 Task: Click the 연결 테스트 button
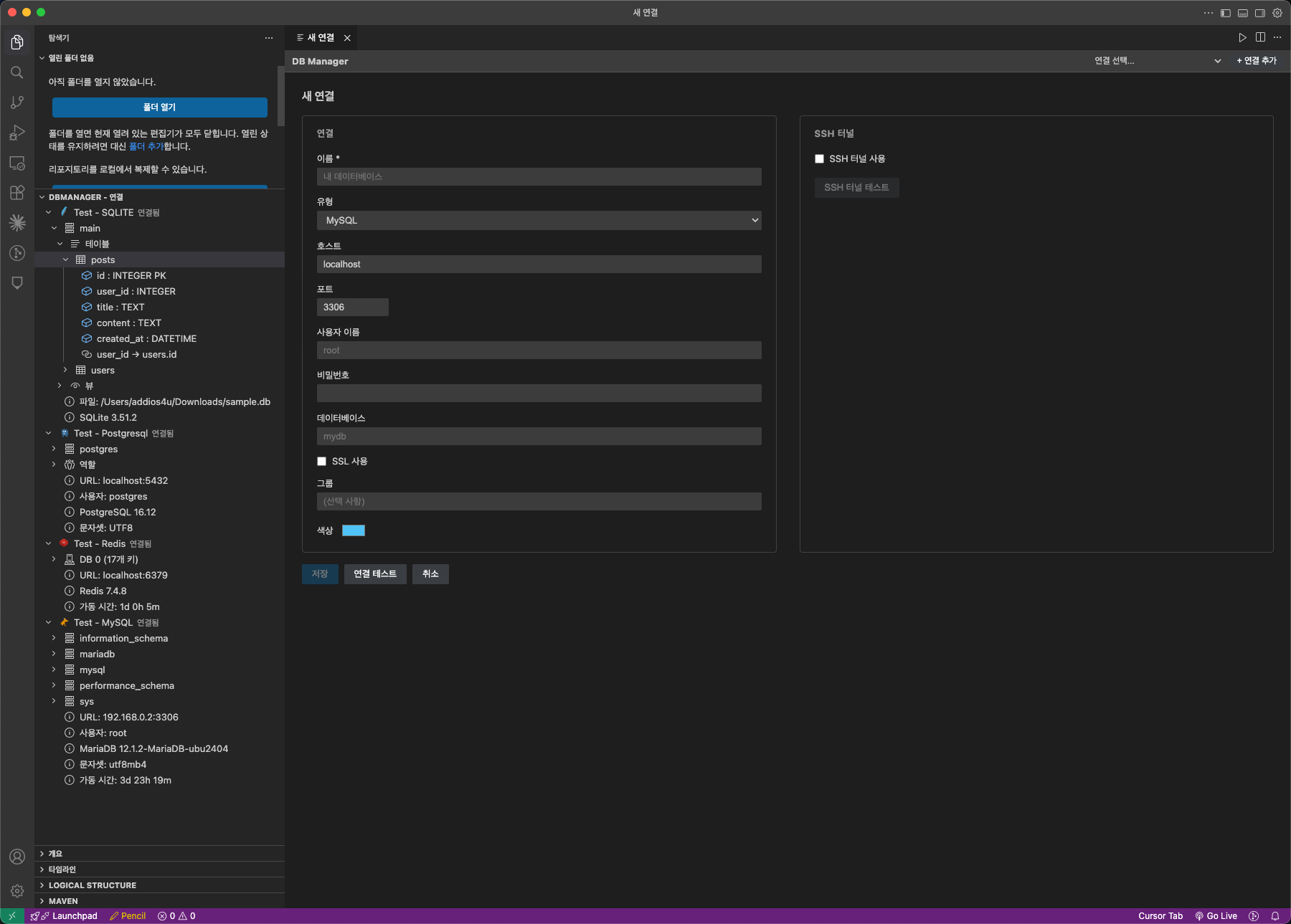click(375, 573)
